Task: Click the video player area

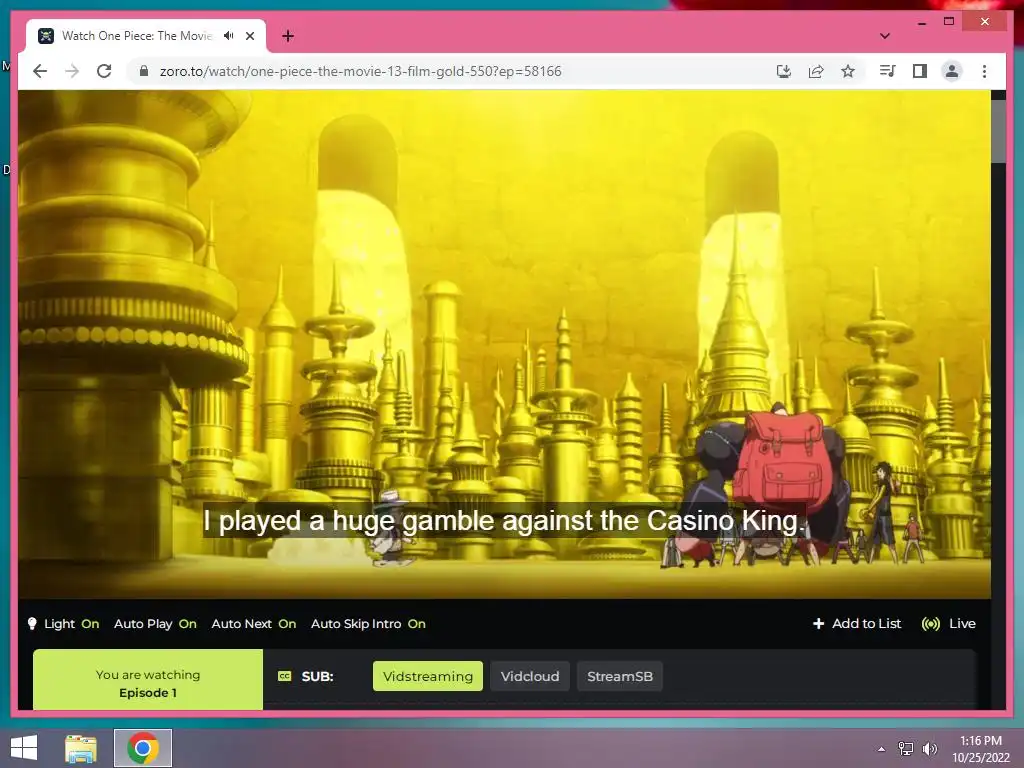Action: (504, 344)
